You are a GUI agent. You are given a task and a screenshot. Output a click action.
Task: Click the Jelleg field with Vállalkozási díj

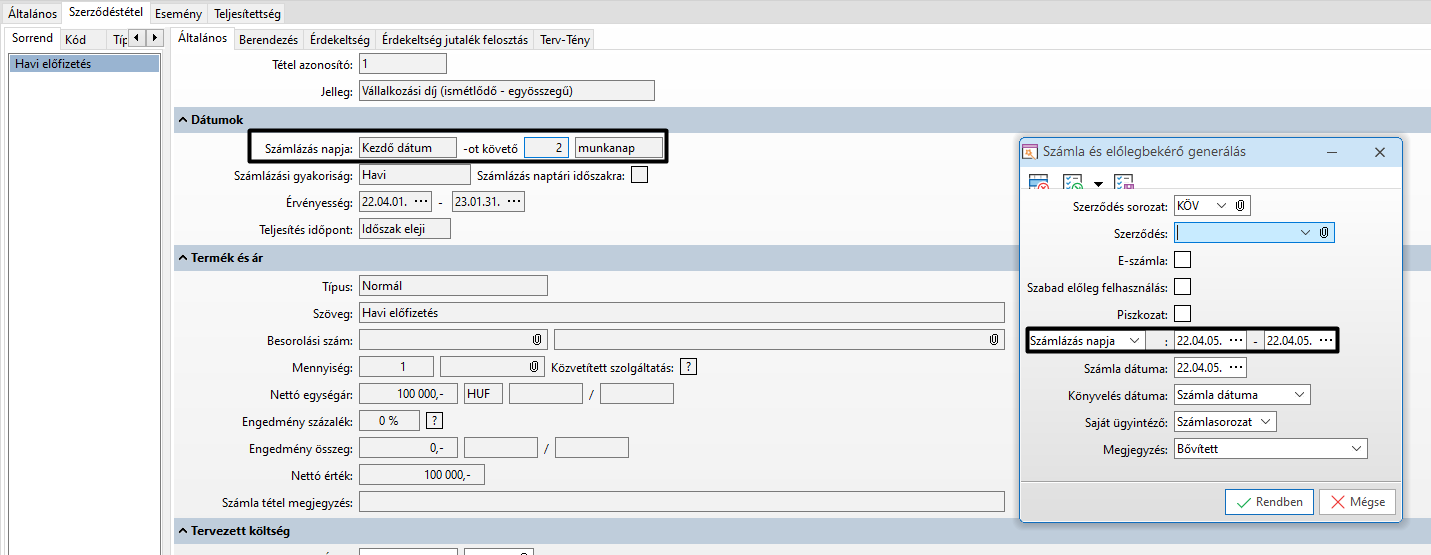(506, 91)
